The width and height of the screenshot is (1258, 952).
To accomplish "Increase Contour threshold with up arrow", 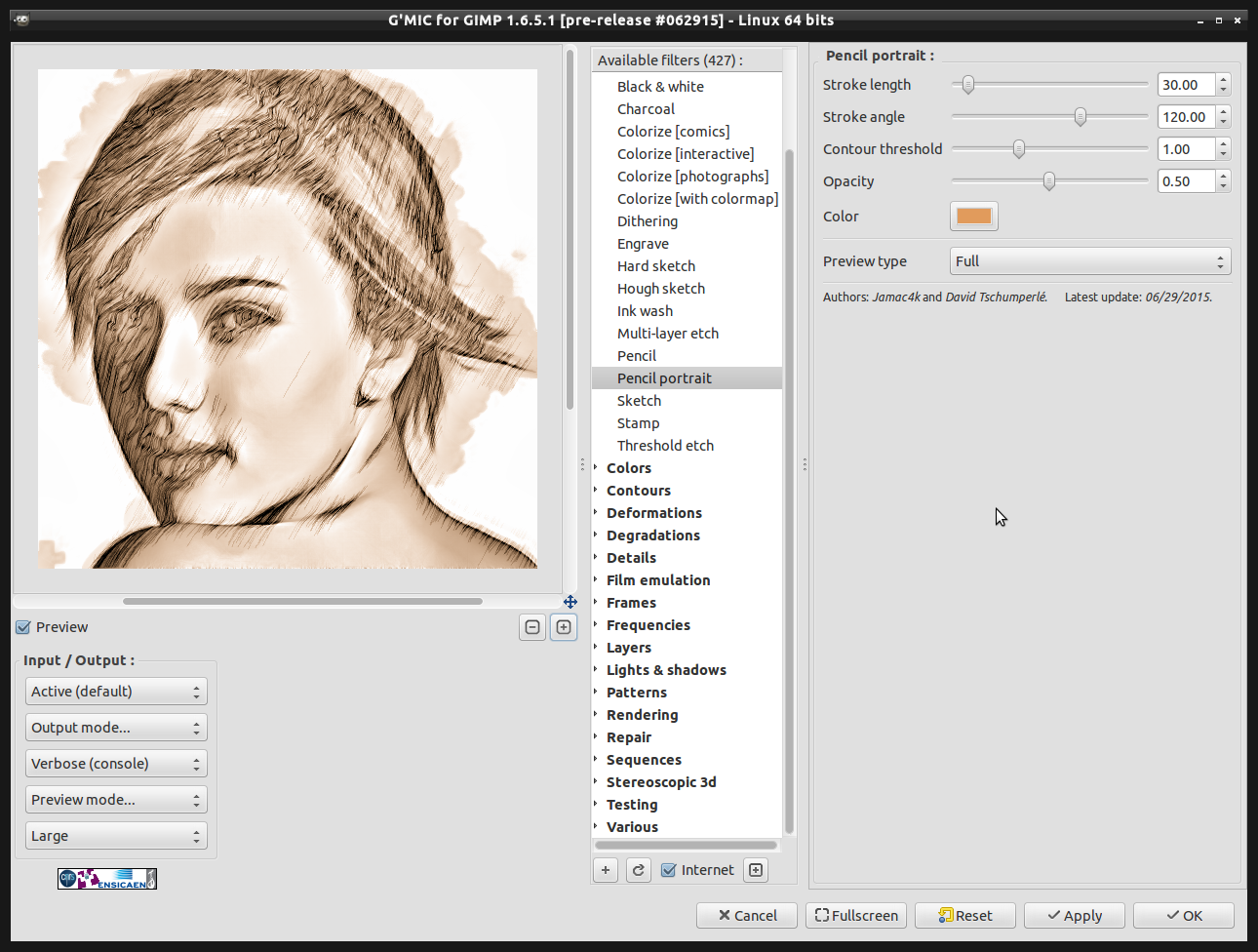I will coord(1224,144).
